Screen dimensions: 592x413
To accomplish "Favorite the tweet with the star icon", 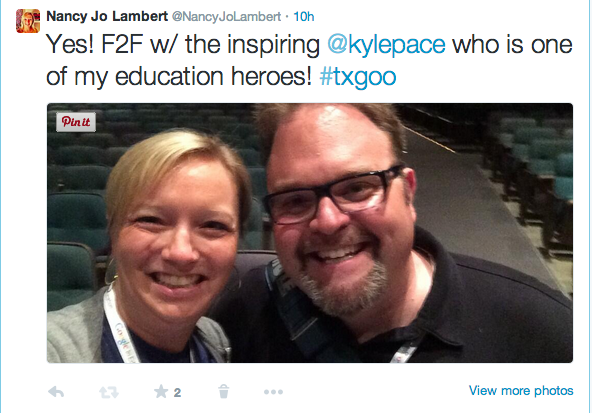I will [x=161, y=391].
